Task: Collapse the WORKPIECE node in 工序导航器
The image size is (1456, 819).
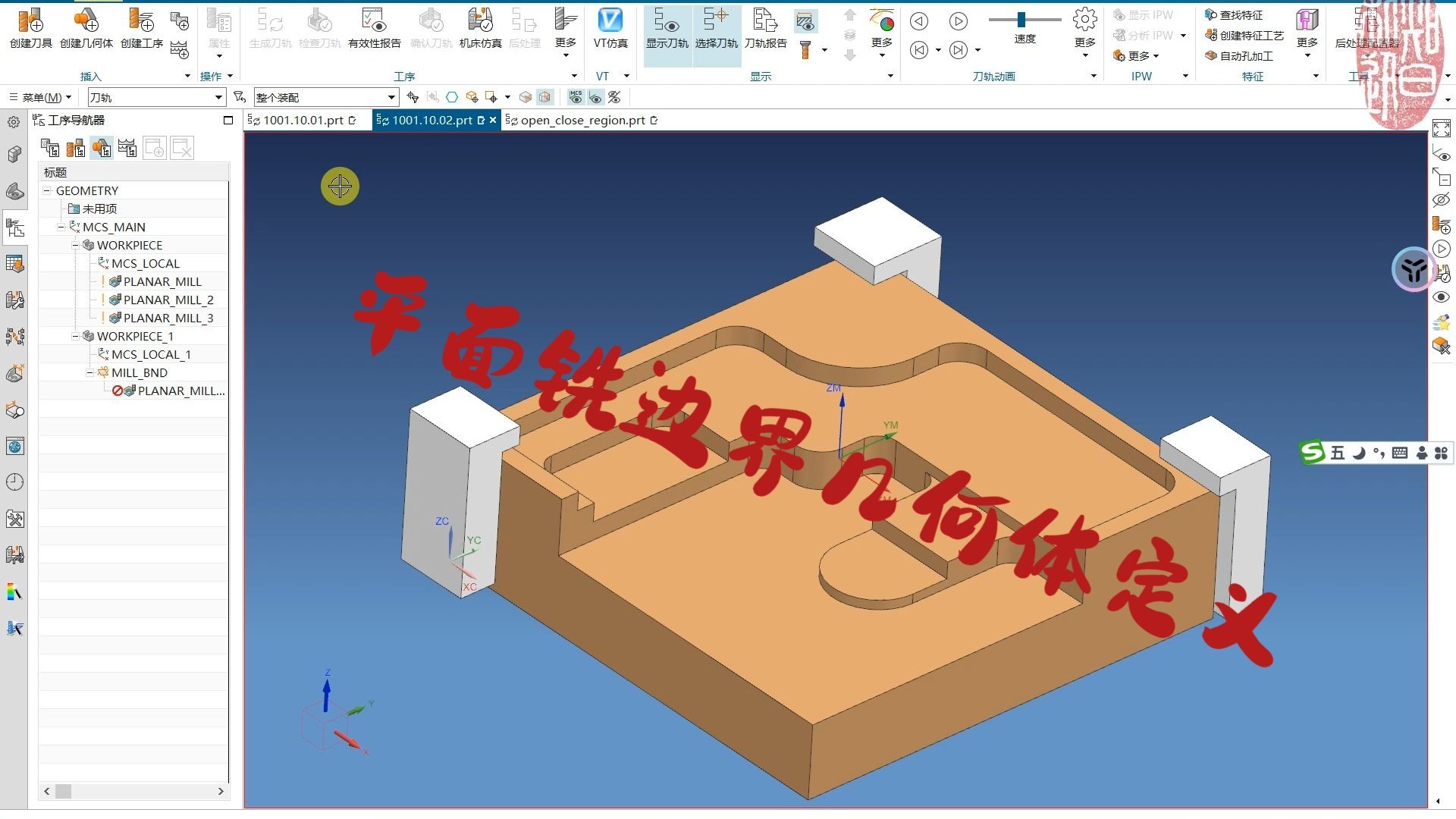Action: [76, 245]
